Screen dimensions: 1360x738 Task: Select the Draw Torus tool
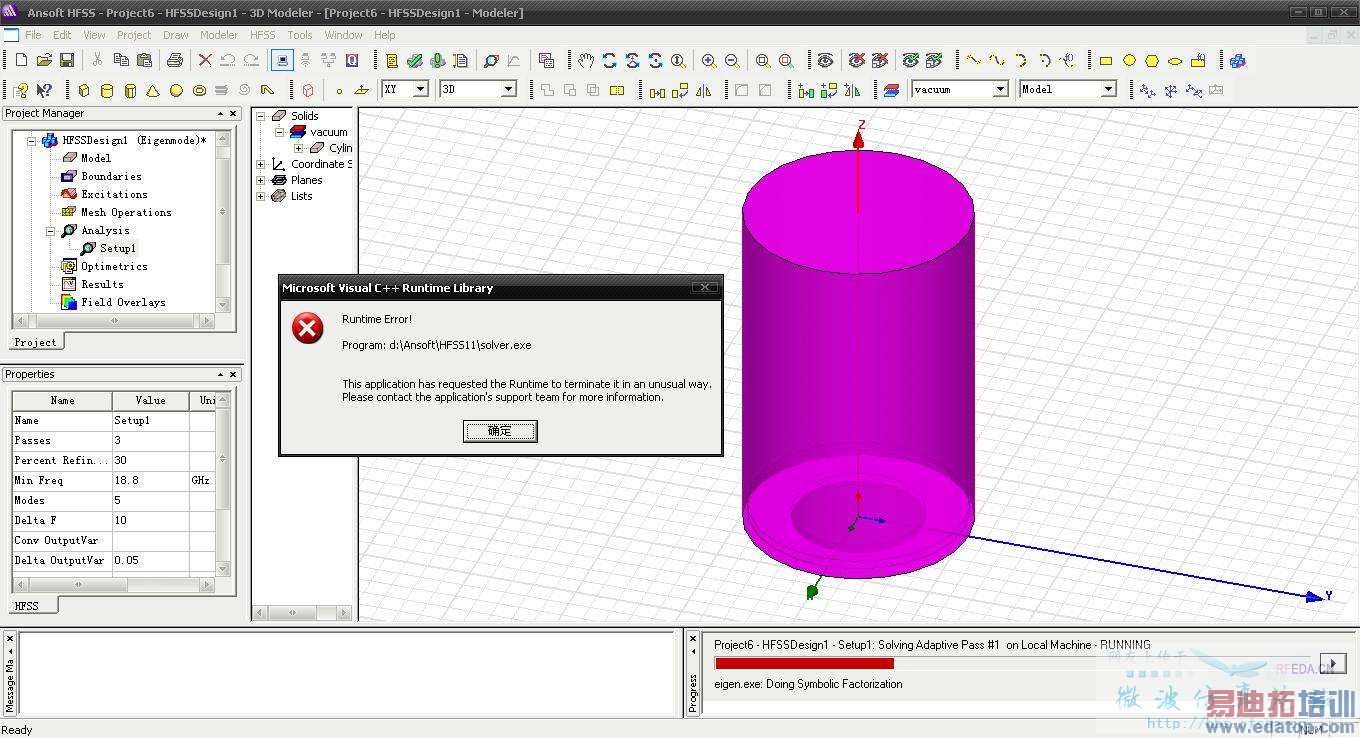tap(199, 90)
